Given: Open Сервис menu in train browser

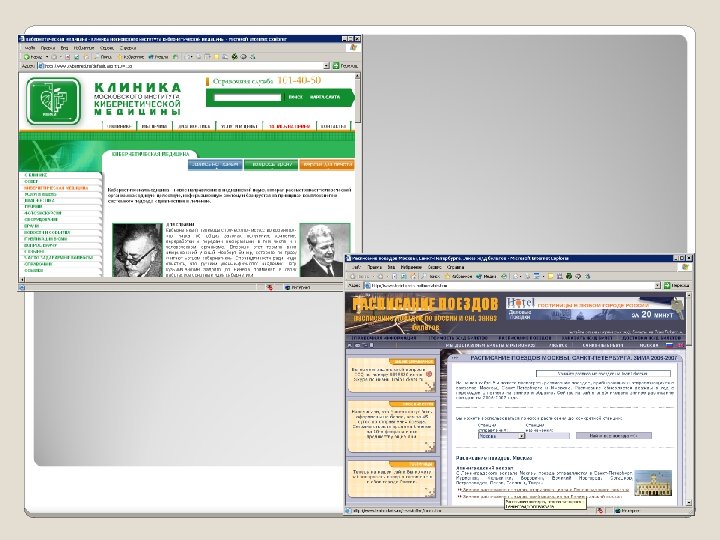Looking at the screenshot, I should click(434, 267).
